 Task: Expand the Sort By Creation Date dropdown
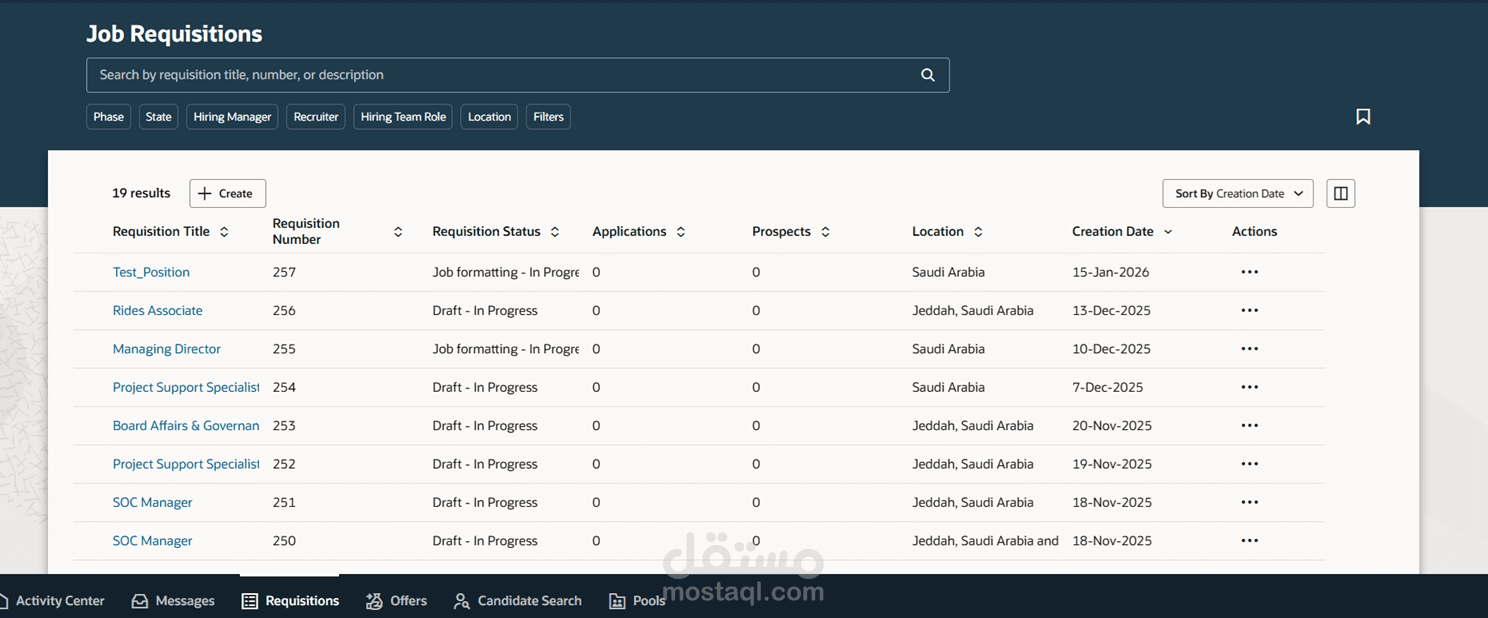coord(1237,194)
